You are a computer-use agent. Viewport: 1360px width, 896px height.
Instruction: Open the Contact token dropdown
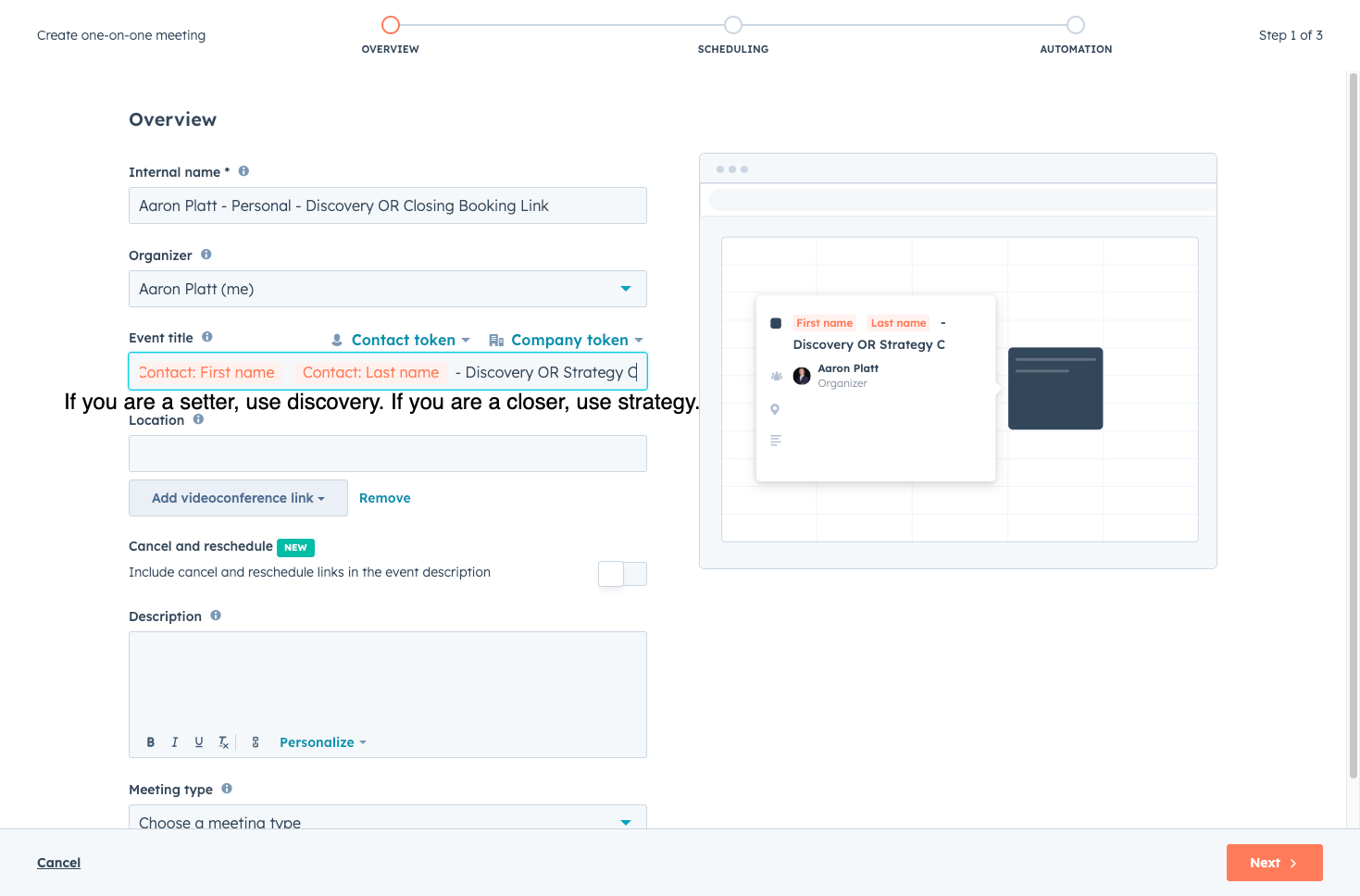401,340
